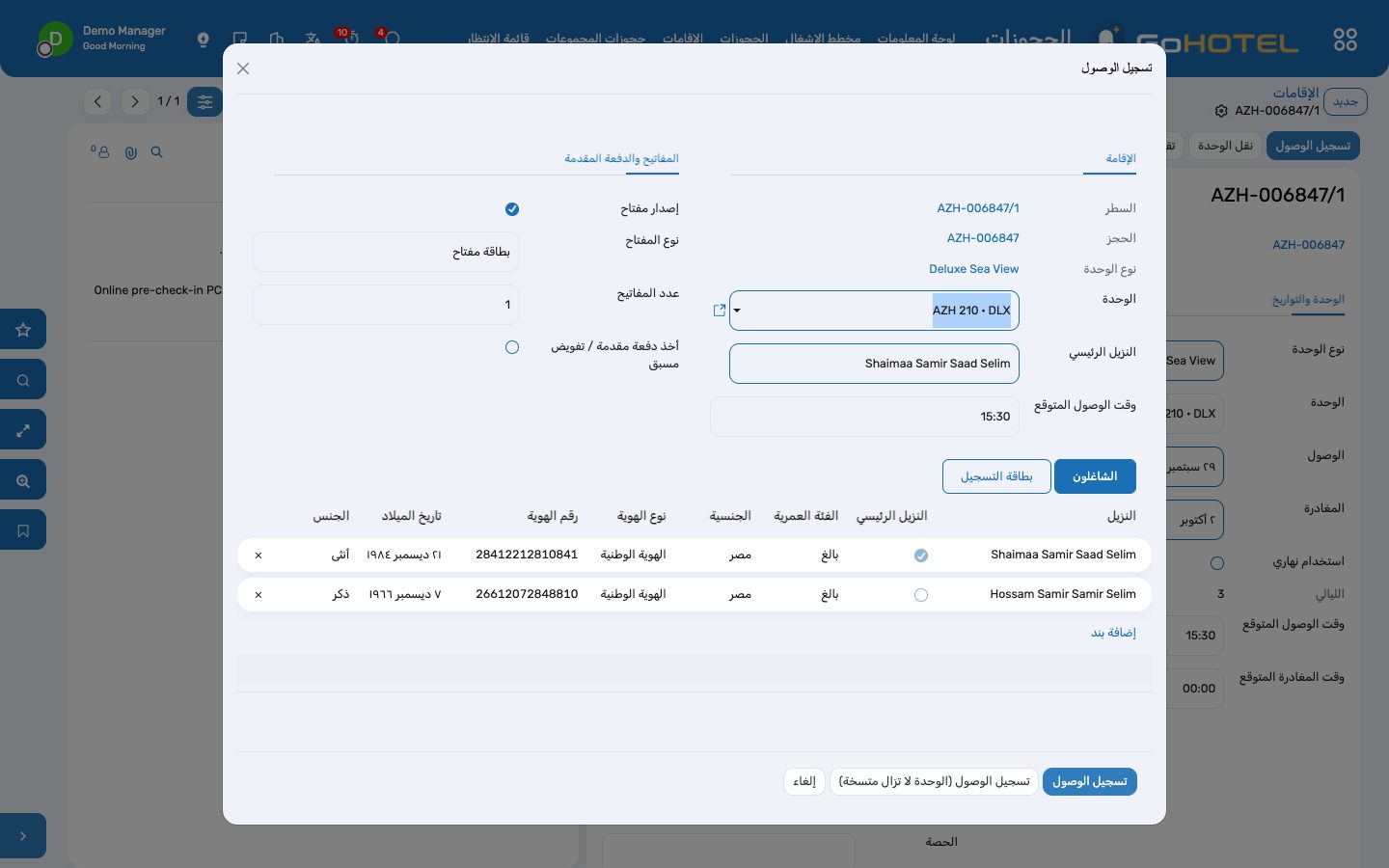This screenshot has height=868, width=1389.
Task: Switch to بطاقة التسجيل tab
Action: tap(996, 476)
